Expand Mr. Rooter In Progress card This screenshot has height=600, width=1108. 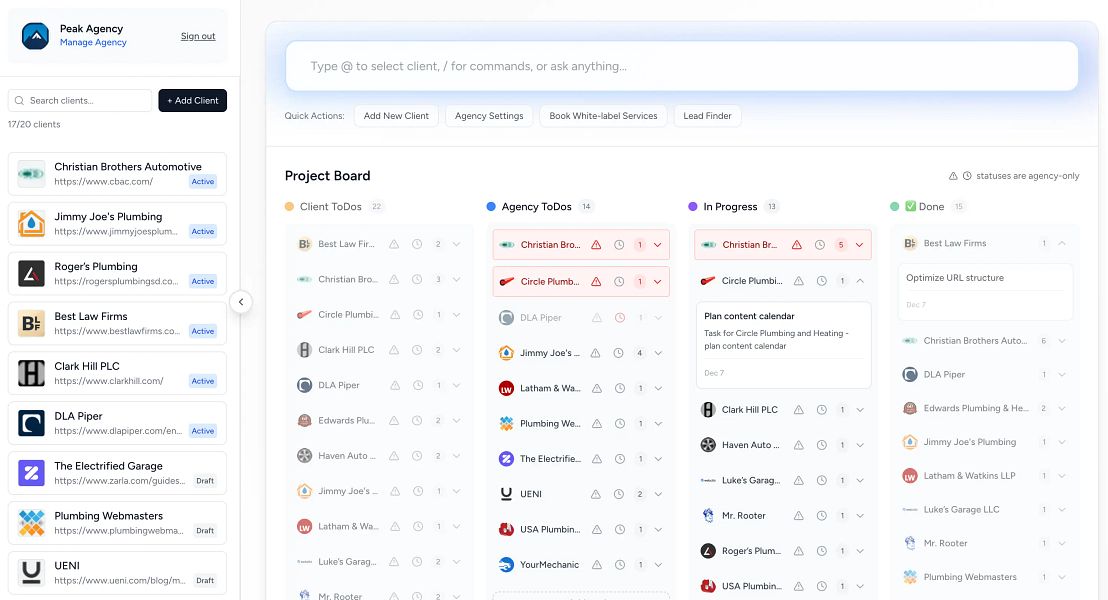coord(860,516)
